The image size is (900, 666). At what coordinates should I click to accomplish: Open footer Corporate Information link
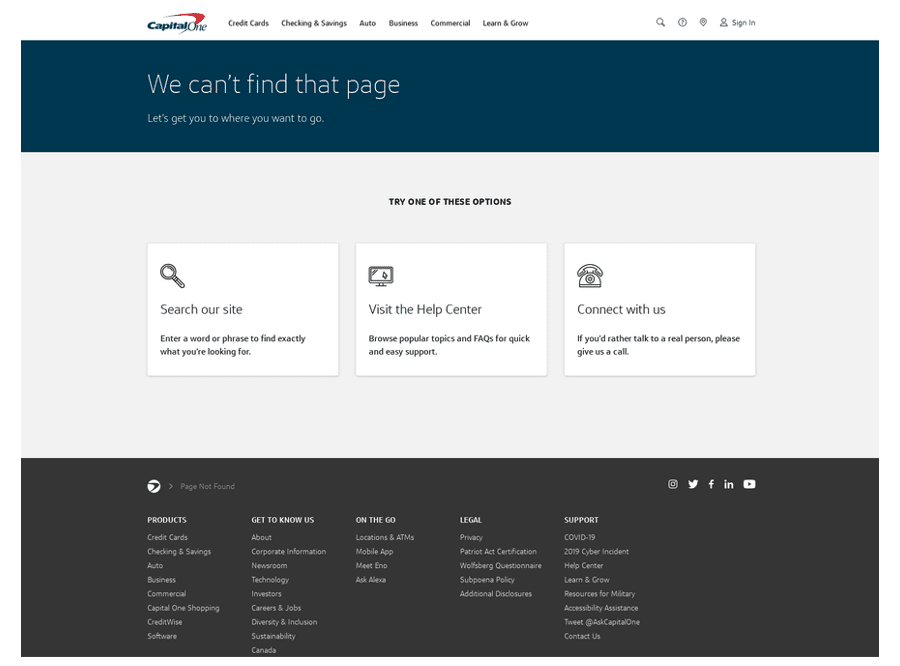(x=289, y=552)
